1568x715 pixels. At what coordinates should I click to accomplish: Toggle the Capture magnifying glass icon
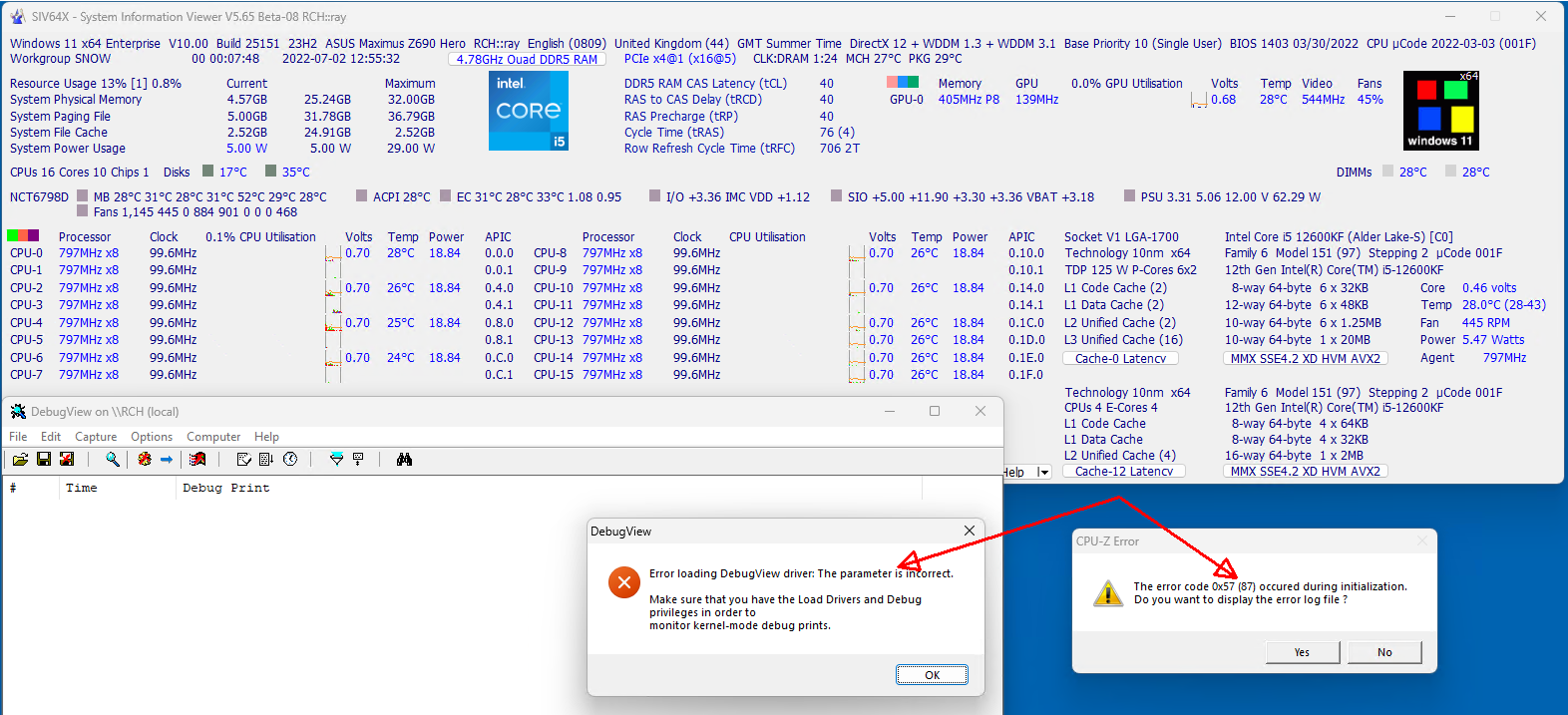point(113,459)
